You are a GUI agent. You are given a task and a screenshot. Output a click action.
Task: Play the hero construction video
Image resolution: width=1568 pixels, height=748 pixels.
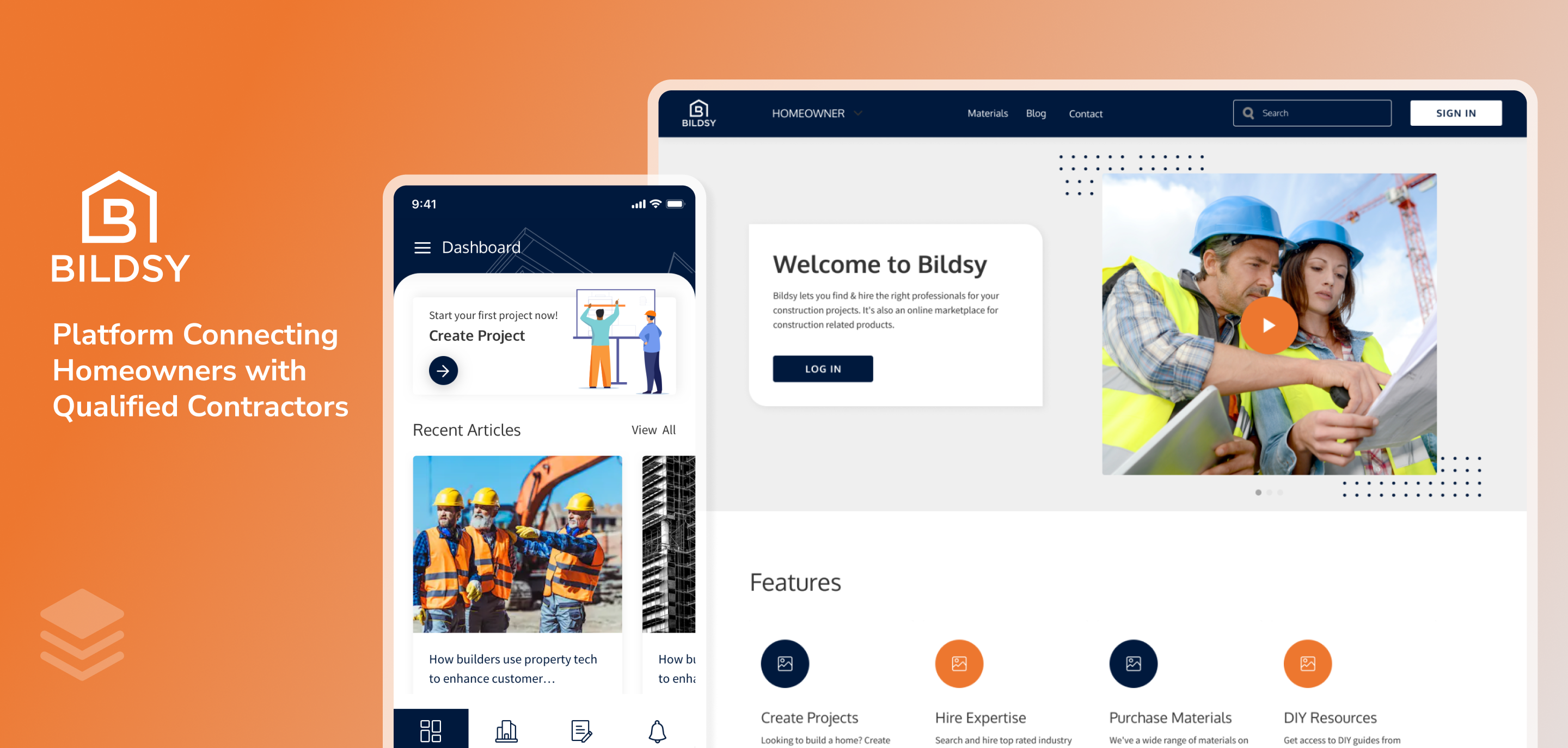tap(1269, 326)
